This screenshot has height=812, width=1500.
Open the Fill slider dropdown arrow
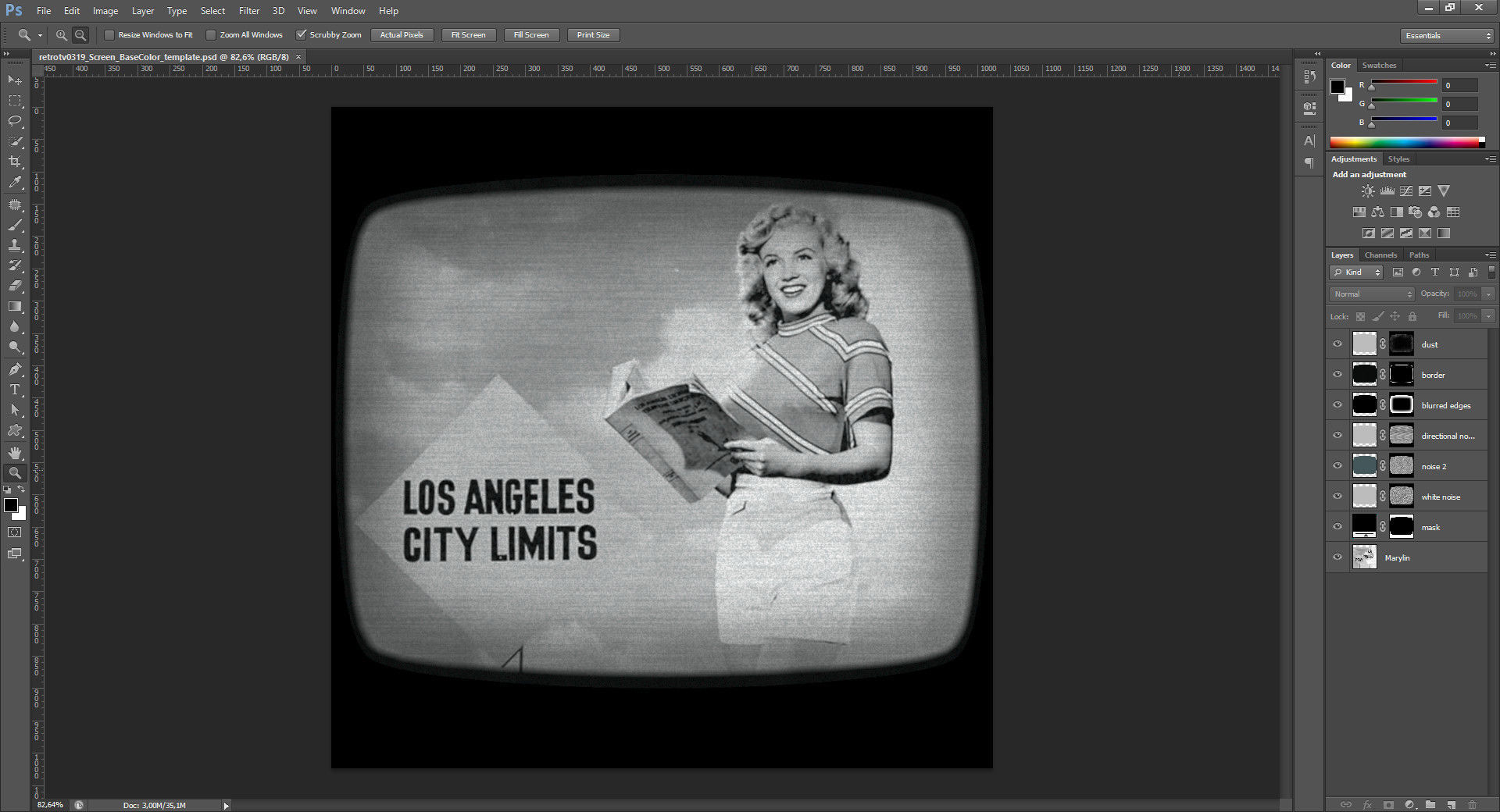[x=1488, y=316]
